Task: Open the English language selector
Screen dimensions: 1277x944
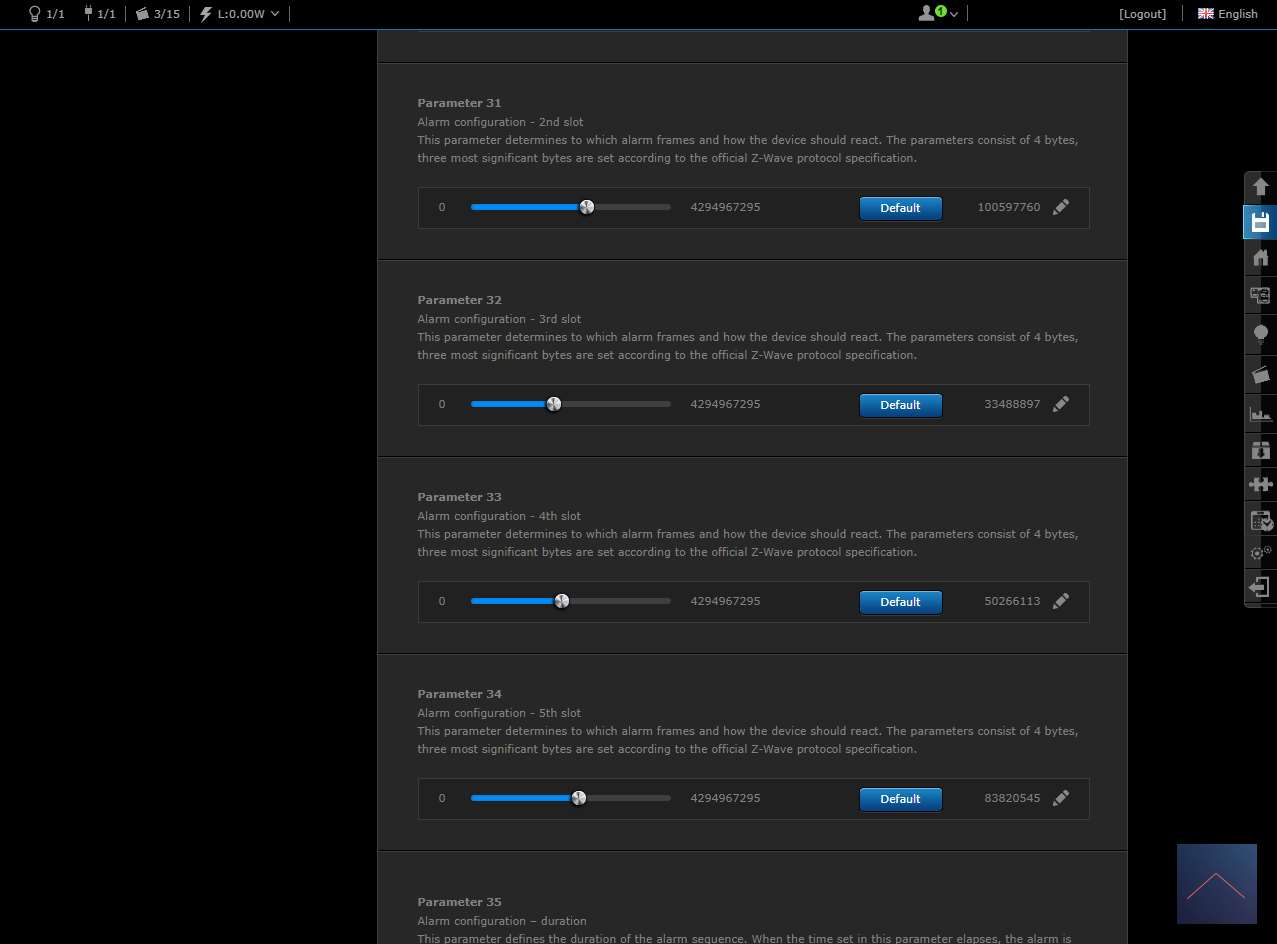Action: [1228, 14]
